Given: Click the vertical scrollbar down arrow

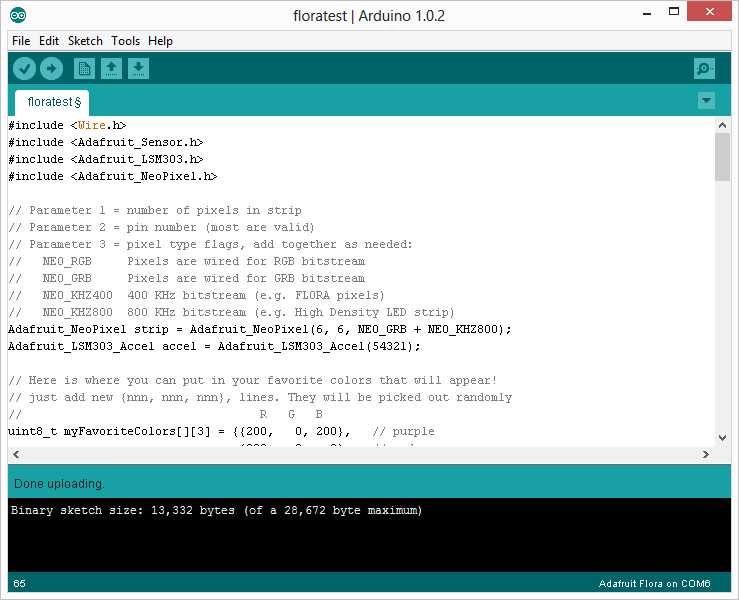Looking at the screenshot, I should pos(722,437).
